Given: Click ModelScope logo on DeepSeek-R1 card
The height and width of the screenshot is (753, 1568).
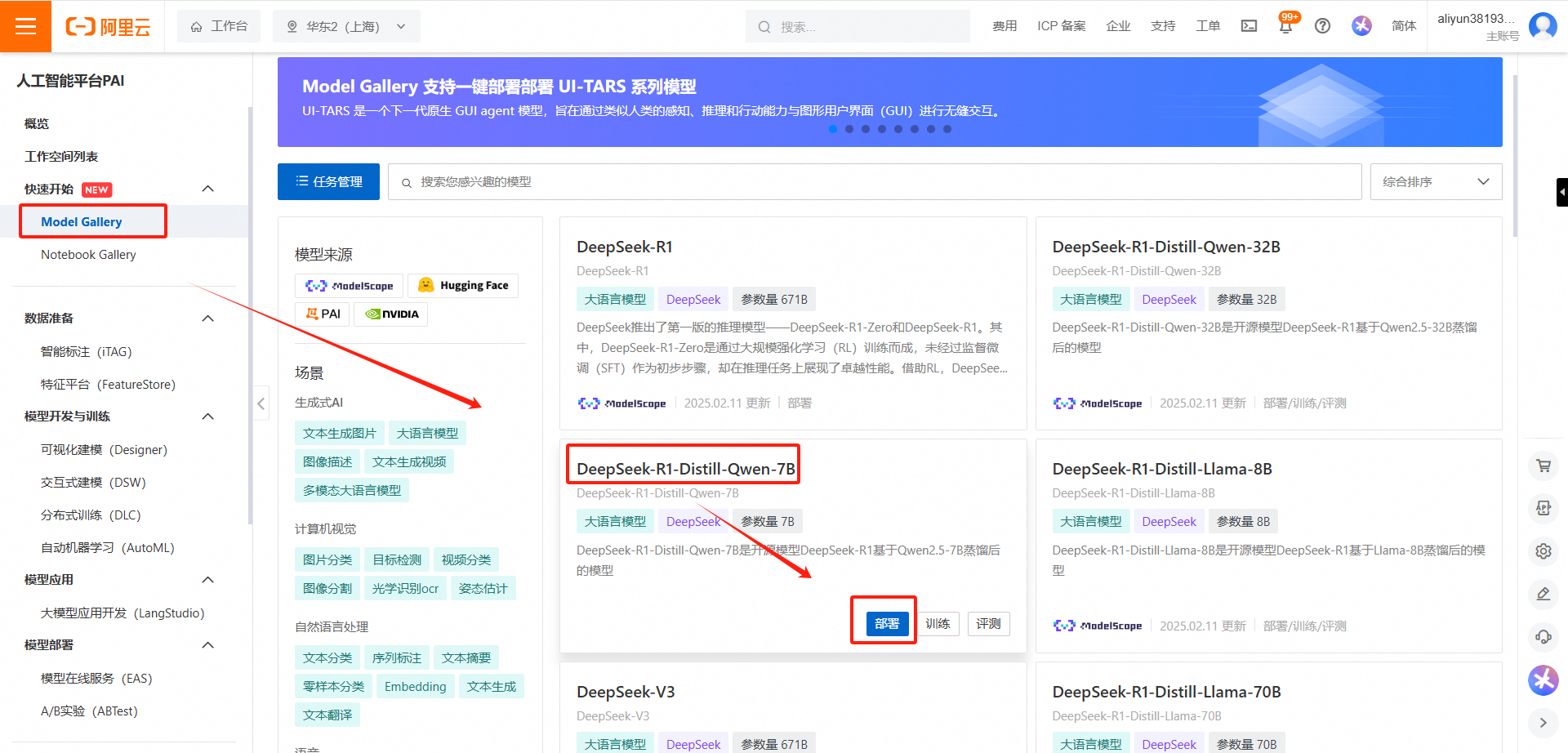Looking at the screenshot, I should tap(621, 403).
